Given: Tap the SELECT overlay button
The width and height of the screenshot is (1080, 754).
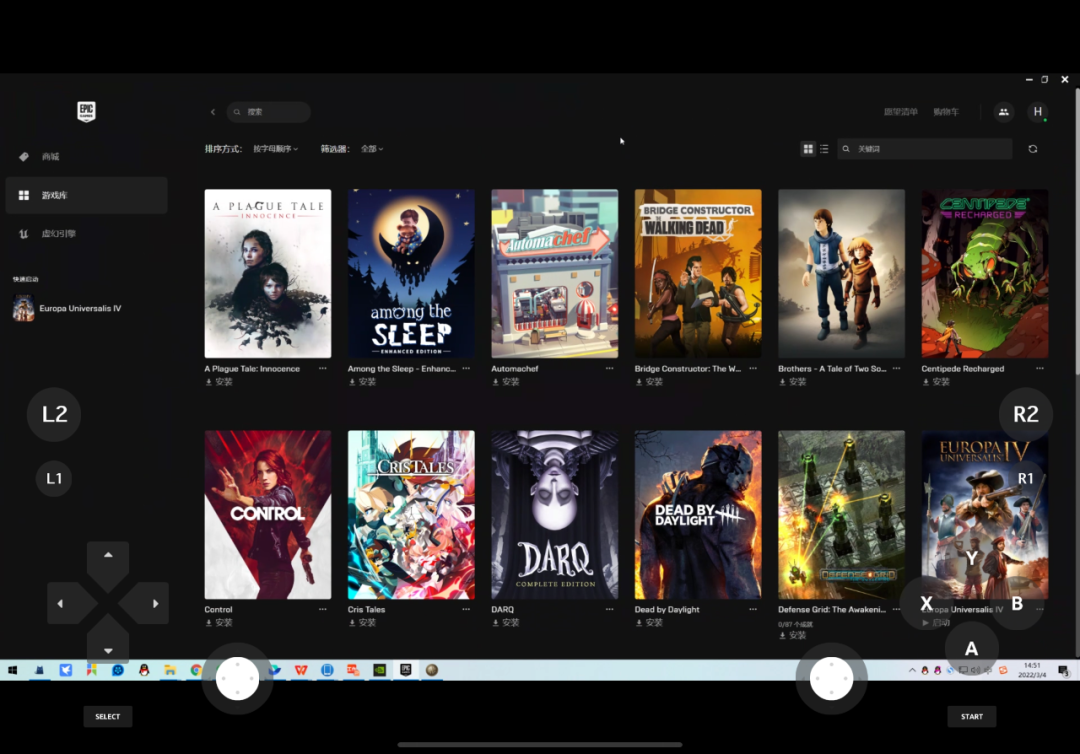Looking at the screenshot, I should 107,716.
